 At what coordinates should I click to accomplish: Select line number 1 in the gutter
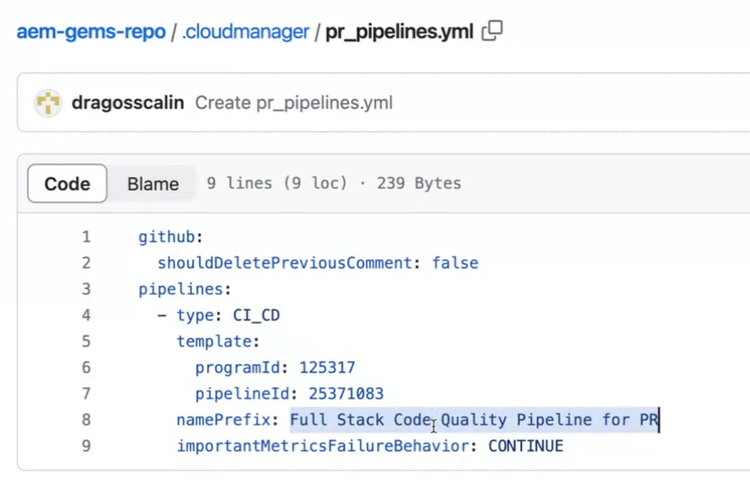click(x=86, y=237)
